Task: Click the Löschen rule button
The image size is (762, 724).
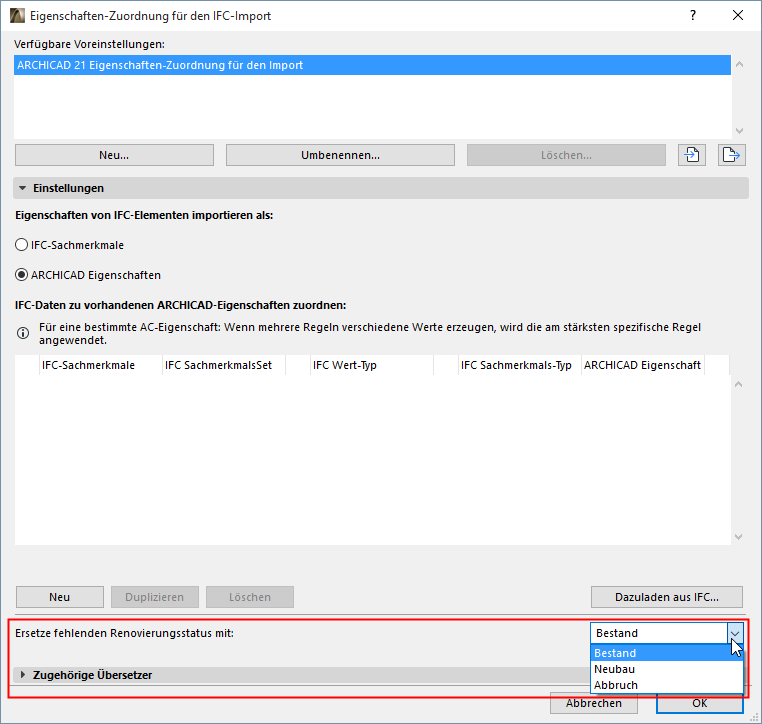Action: click(x=250, y=597)
